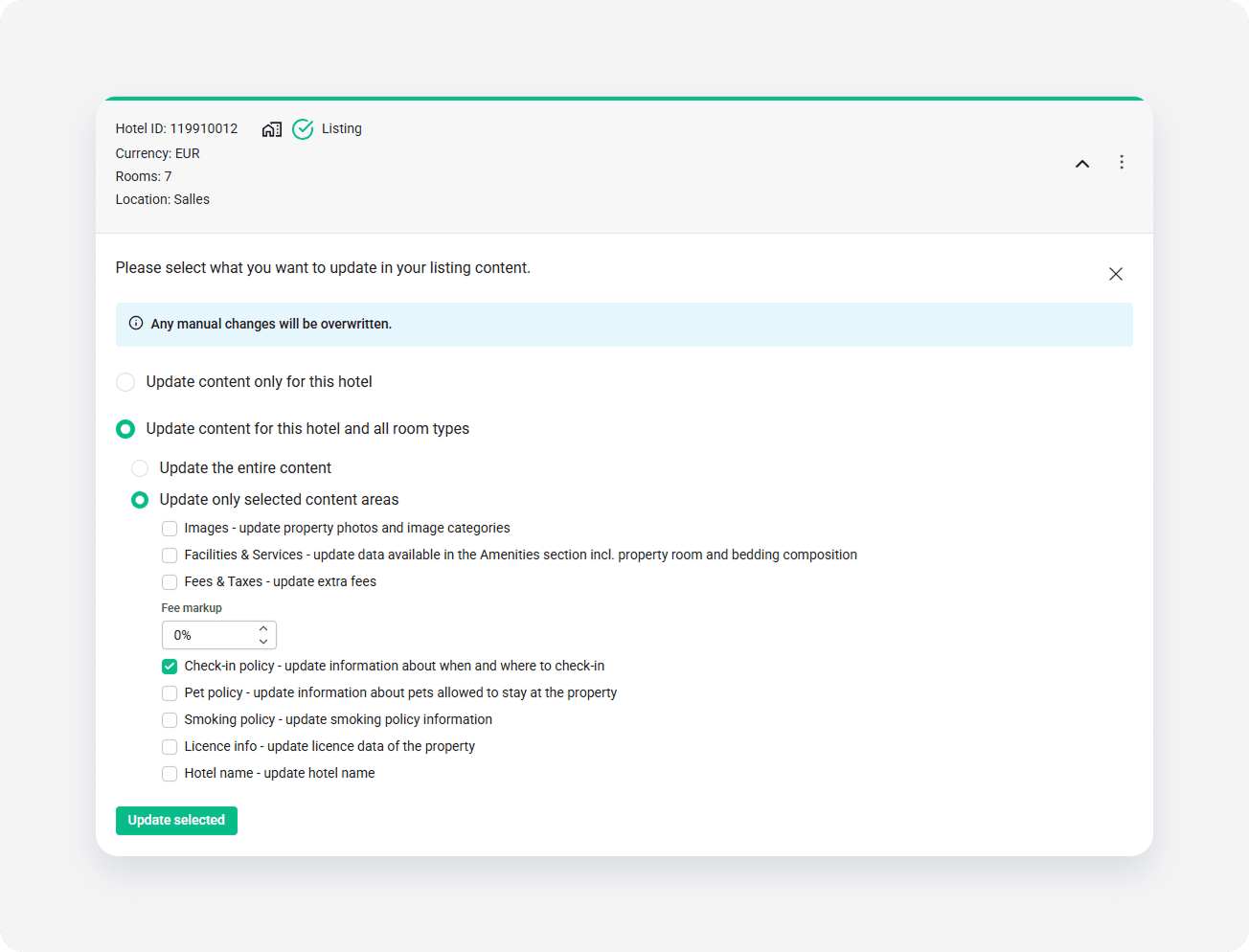Click the info icon in the warning banner
This screenshot has width=1249, height=952.
(136, 324)
